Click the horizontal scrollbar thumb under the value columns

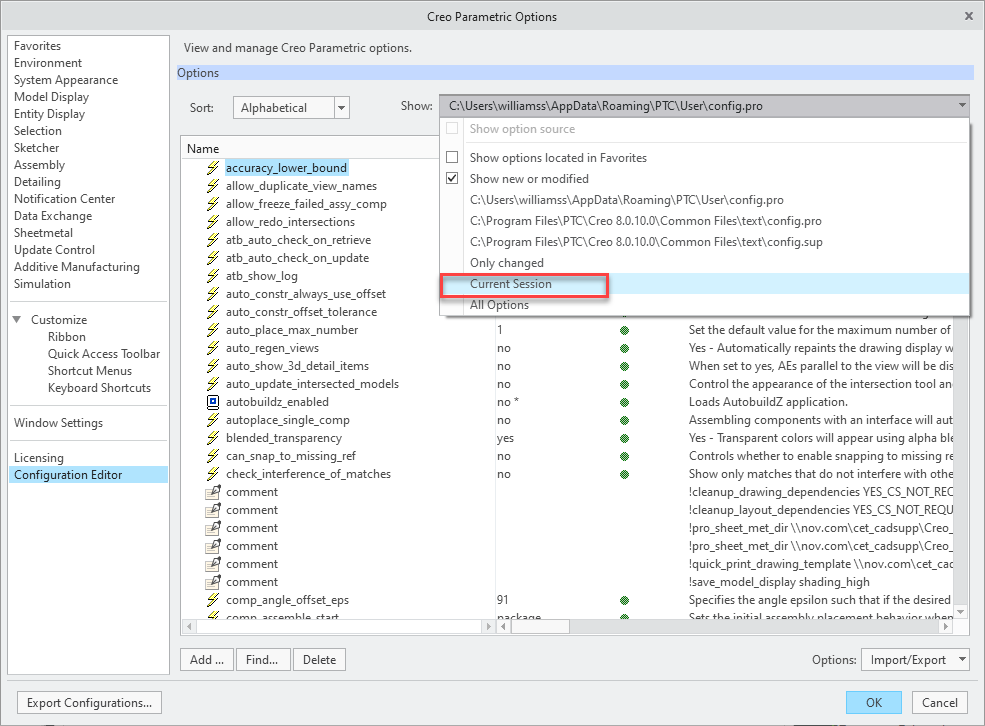click(540, 626)
